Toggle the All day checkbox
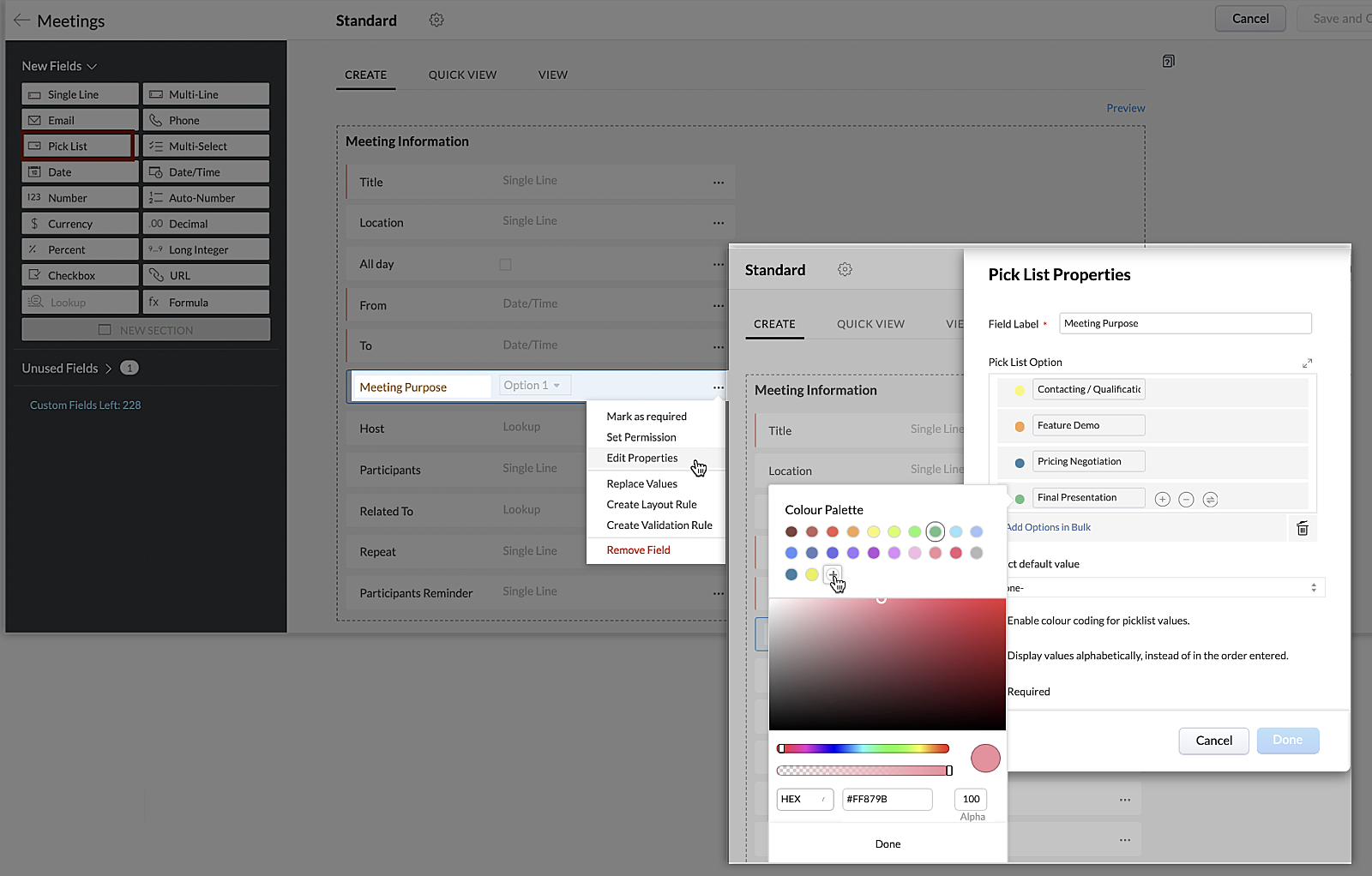The image size is (1372, 876). pyautogui.click(x=505, y=264)
